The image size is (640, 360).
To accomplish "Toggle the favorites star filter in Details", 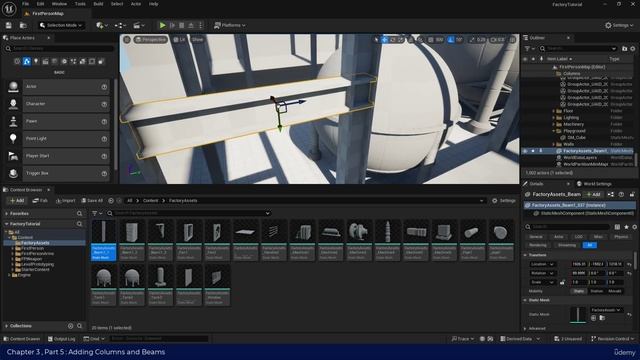I will (626, 227).
